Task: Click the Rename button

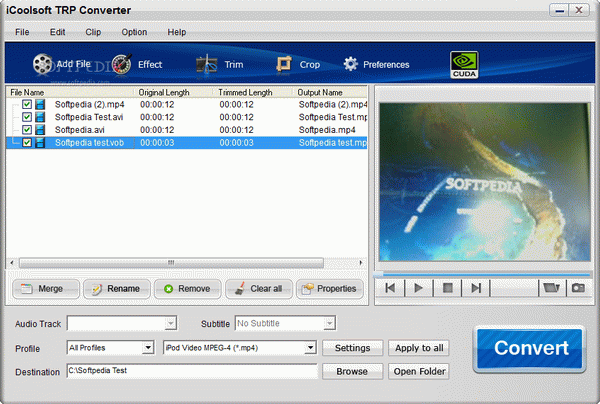Action: (x=117, y=289)
